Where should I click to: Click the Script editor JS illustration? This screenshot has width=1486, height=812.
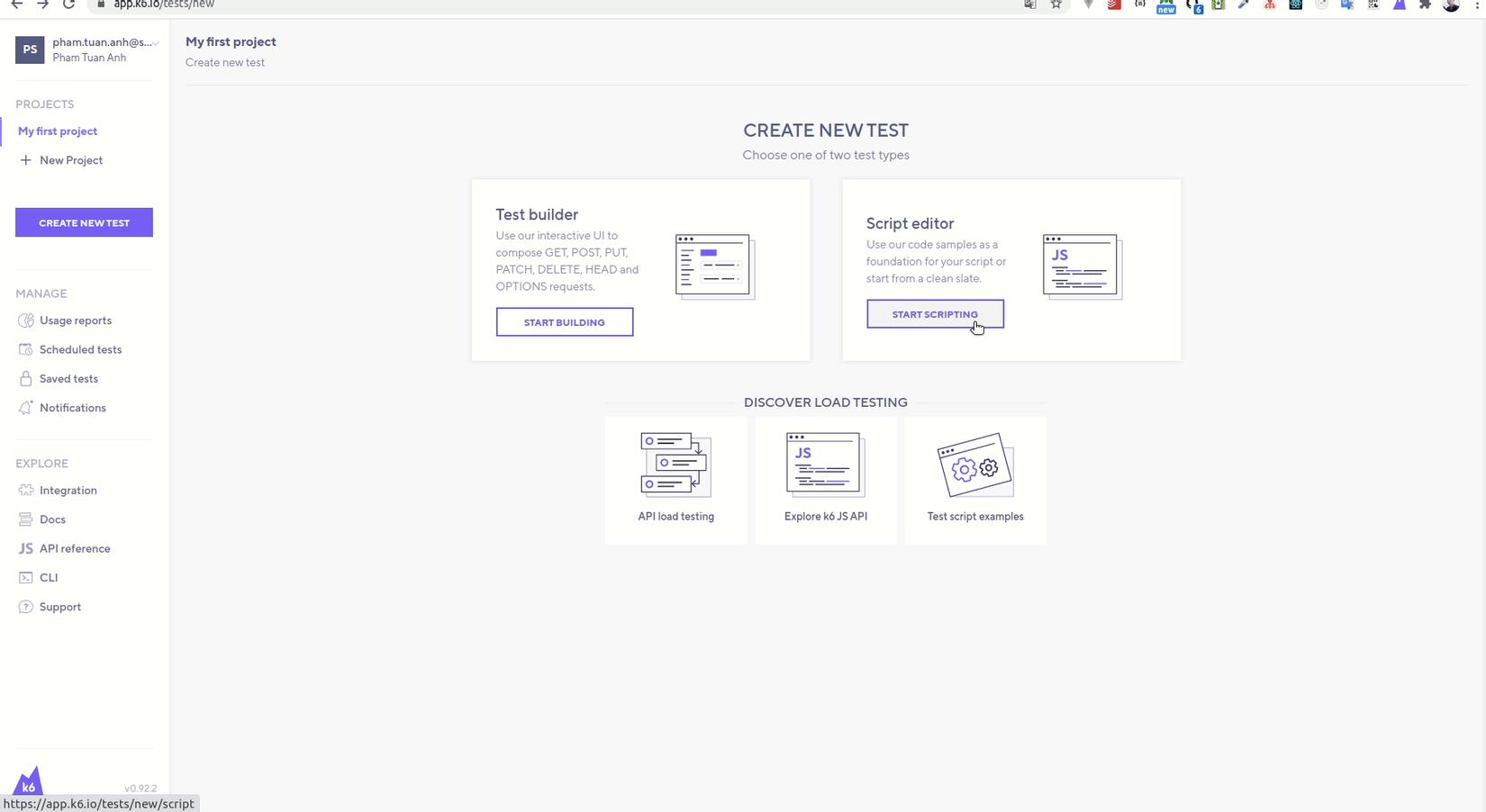[1083, 266]
